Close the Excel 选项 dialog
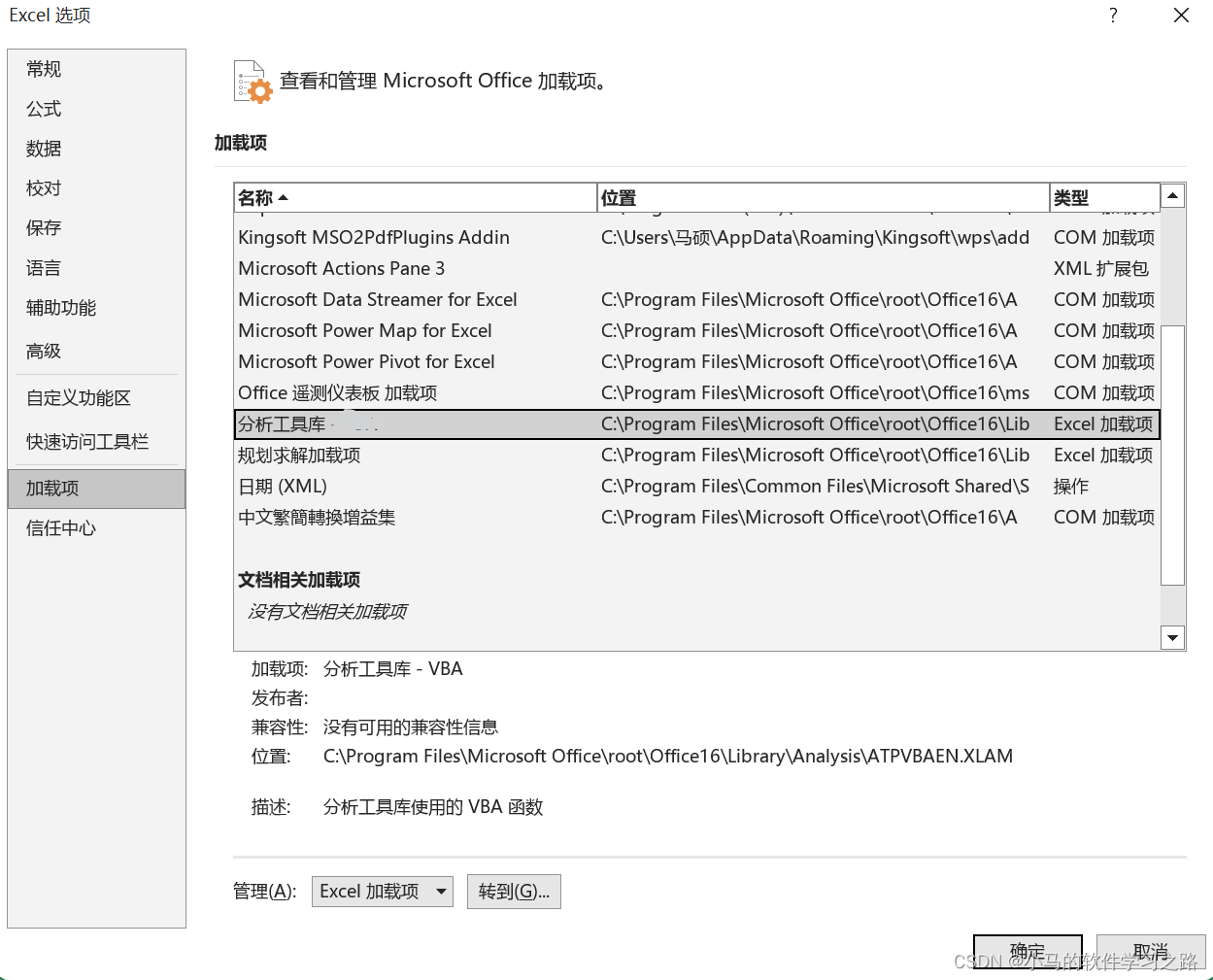The width and height of the screenshot is (1213, 980). pyautogui.click(x=1181, y=16)
